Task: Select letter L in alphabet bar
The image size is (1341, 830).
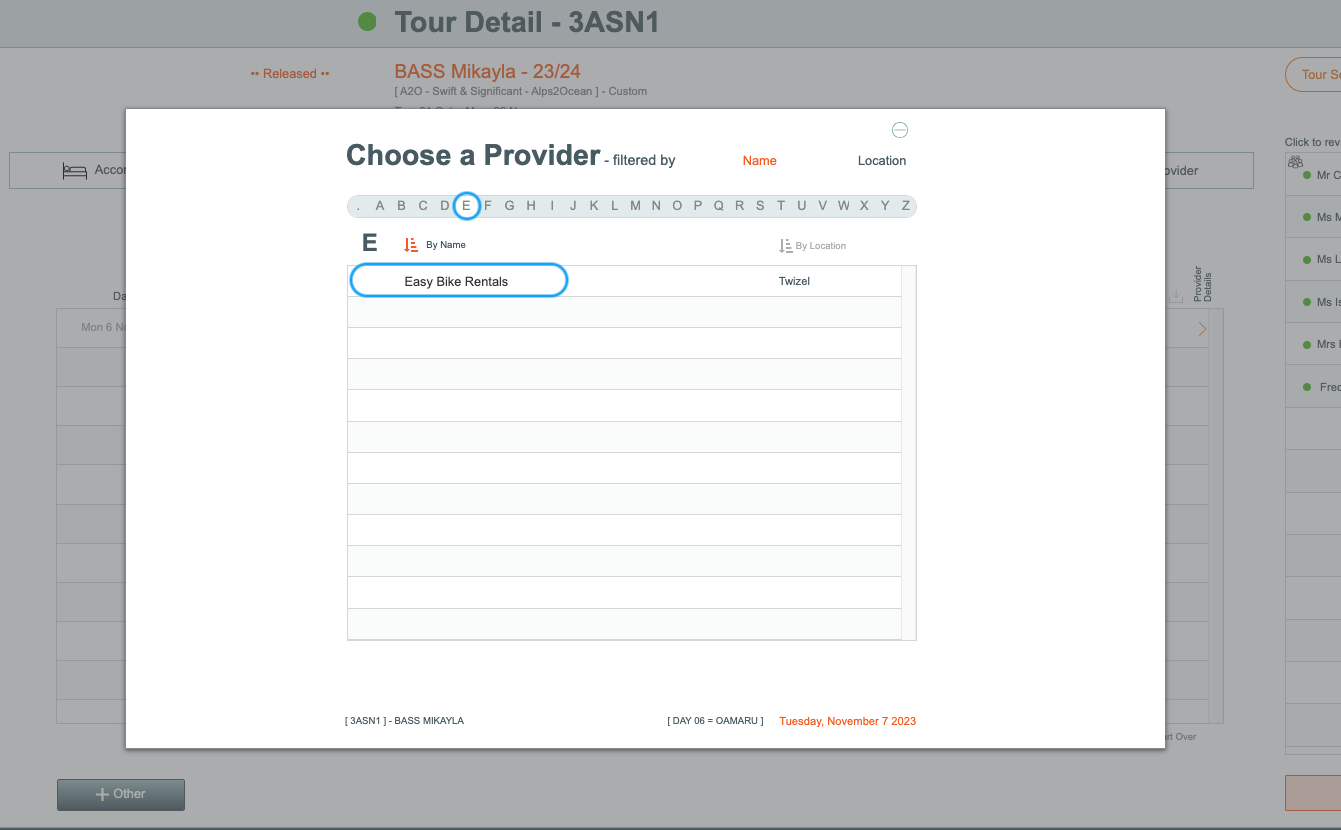Action: [614, 206]
